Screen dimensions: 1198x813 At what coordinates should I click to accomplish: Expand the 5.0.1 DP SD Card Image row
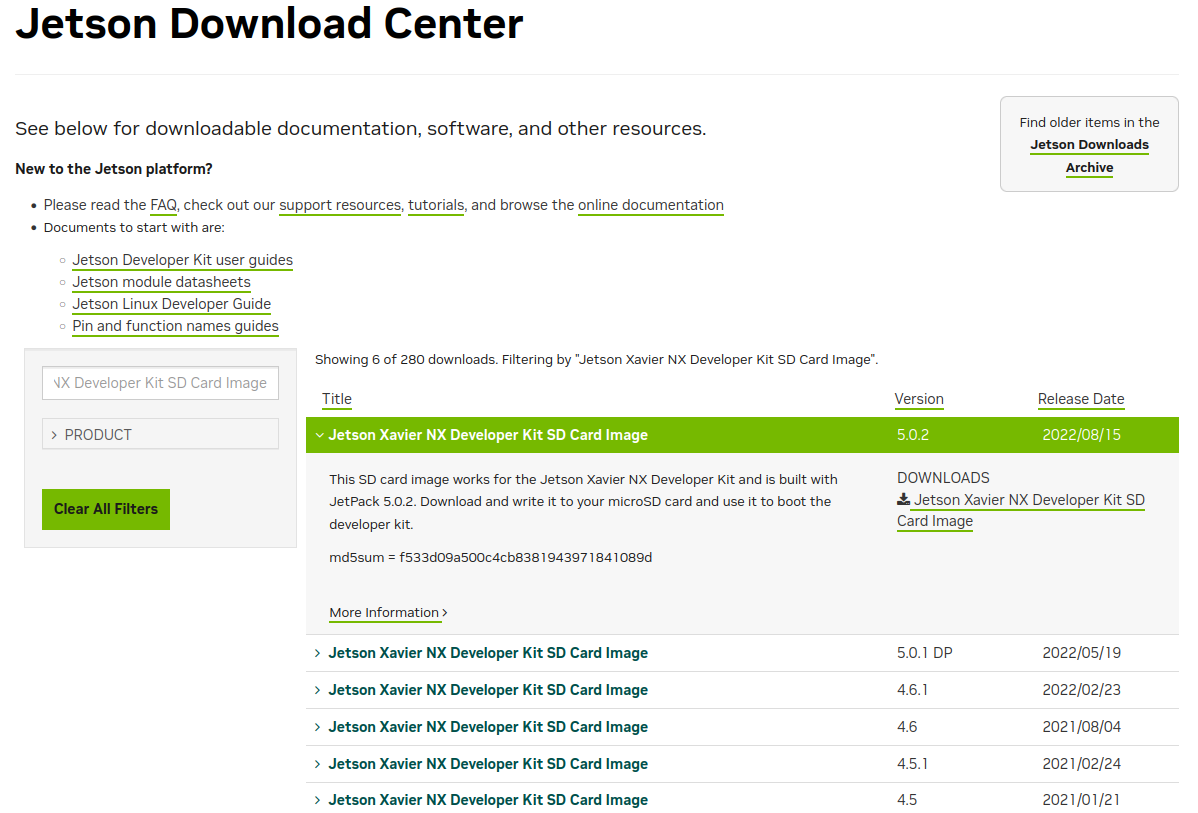pos(487,653)
